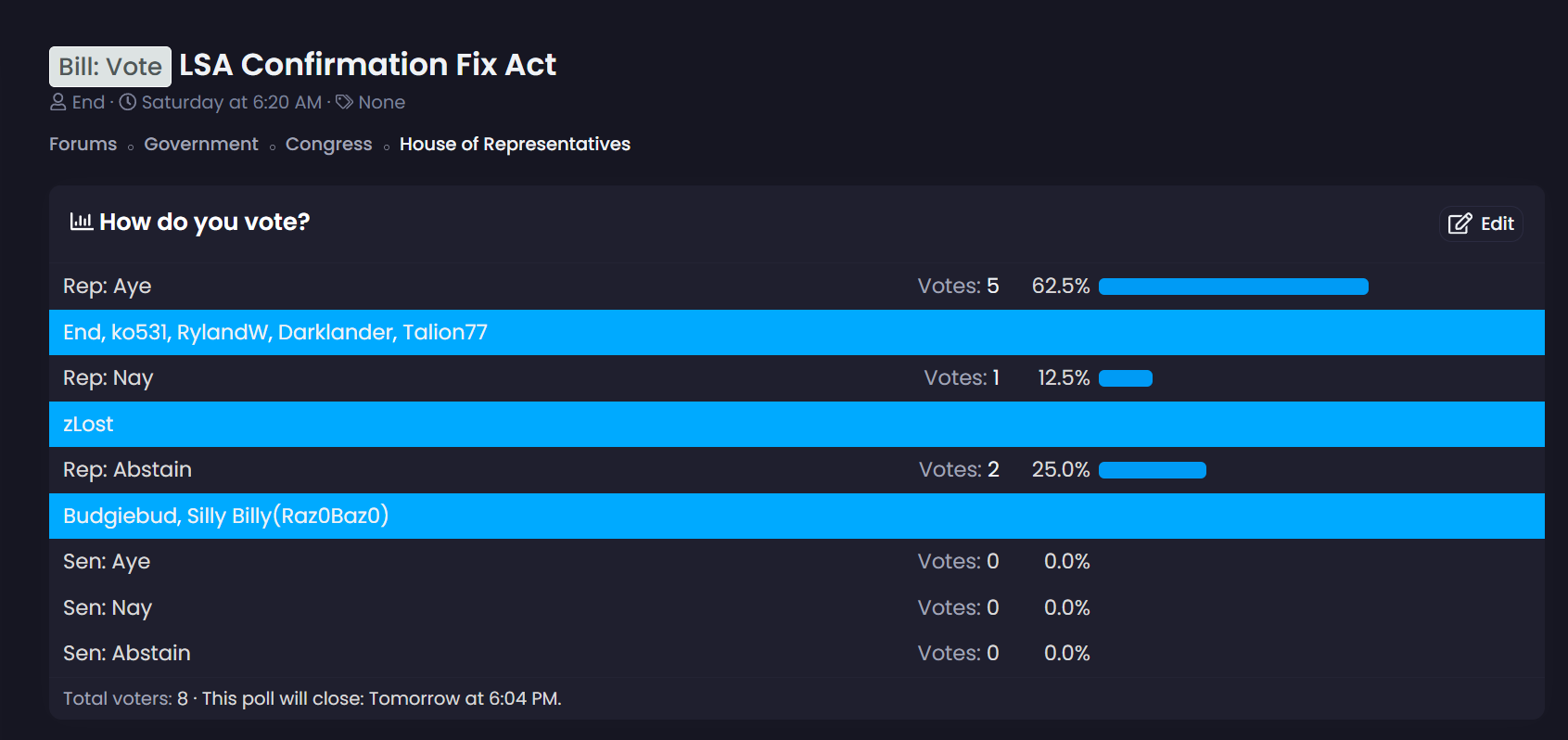The width and height of the screenshot is (1568, 740).
Task: Click the user icon beside author End
Action: 57,102
